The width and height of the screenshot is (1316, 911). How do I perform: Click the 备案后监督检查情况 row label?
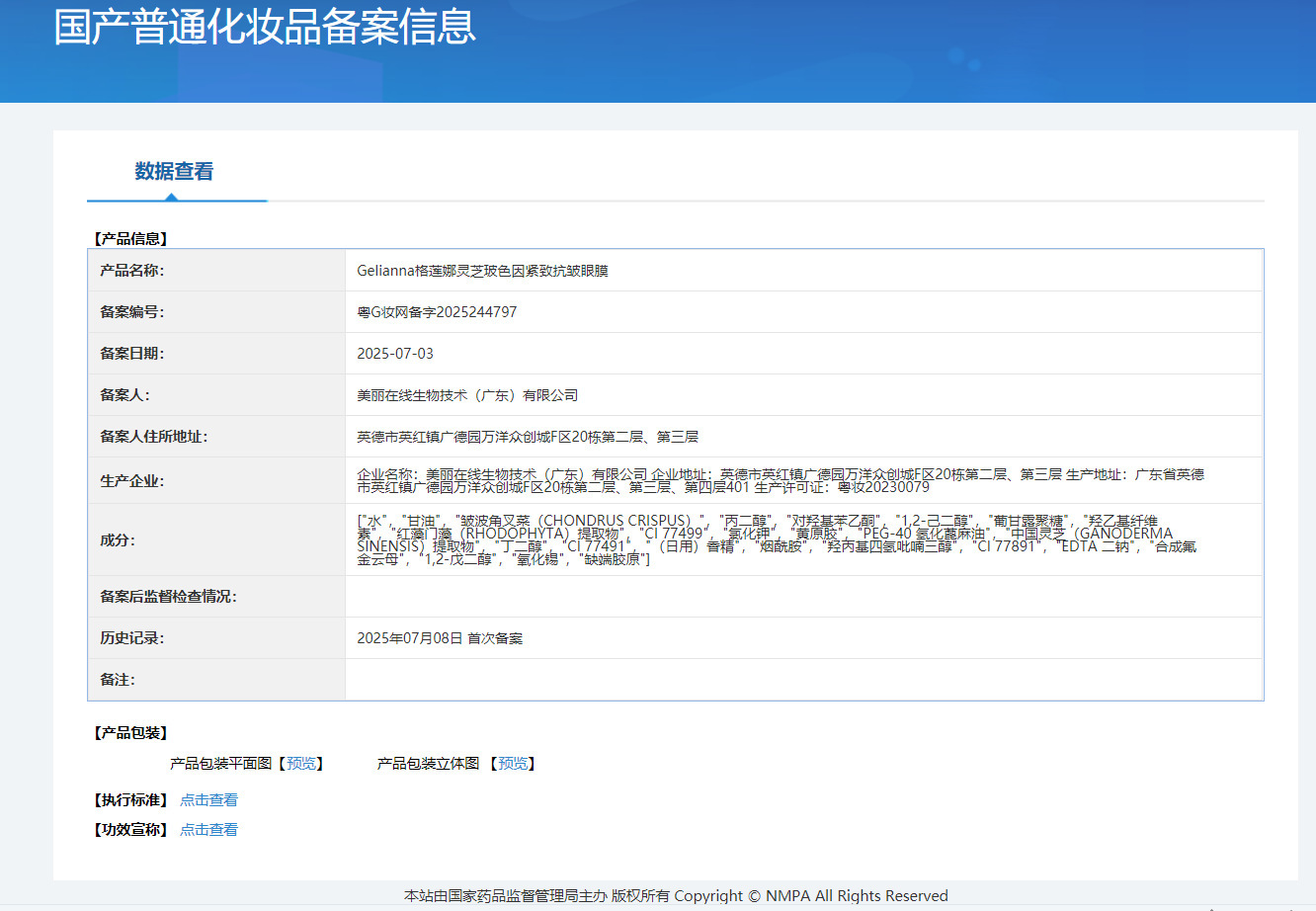pos(168,597)
